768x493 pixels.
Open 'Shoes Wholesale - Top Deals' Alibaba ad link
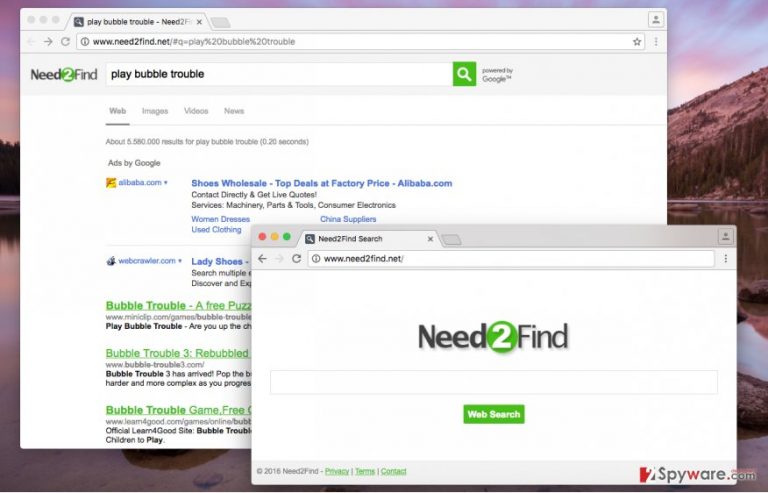tap(322, 184)
